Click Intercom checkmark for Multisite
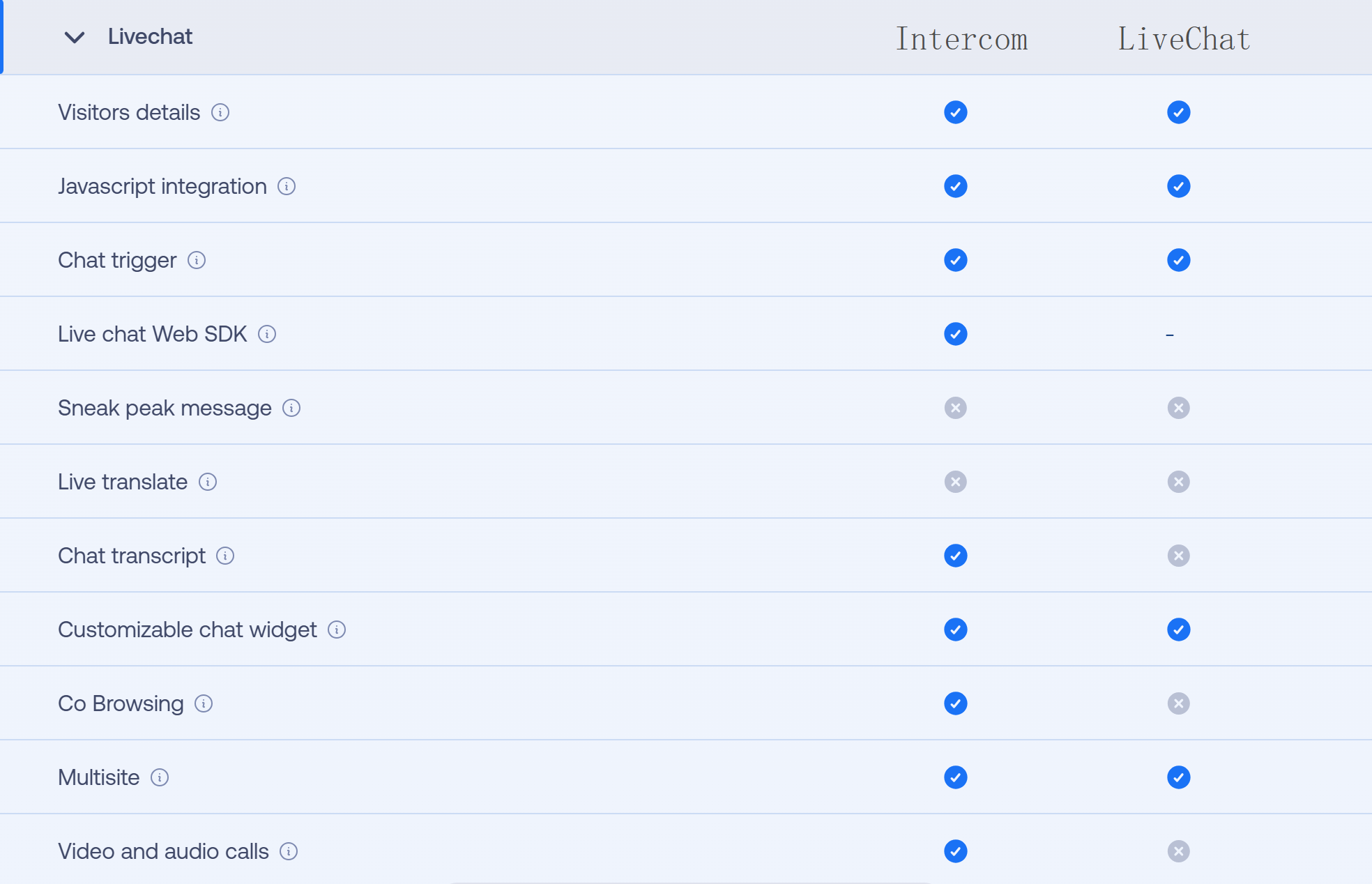Screen dimensions: 1372x884 click(x=956, y=777)
